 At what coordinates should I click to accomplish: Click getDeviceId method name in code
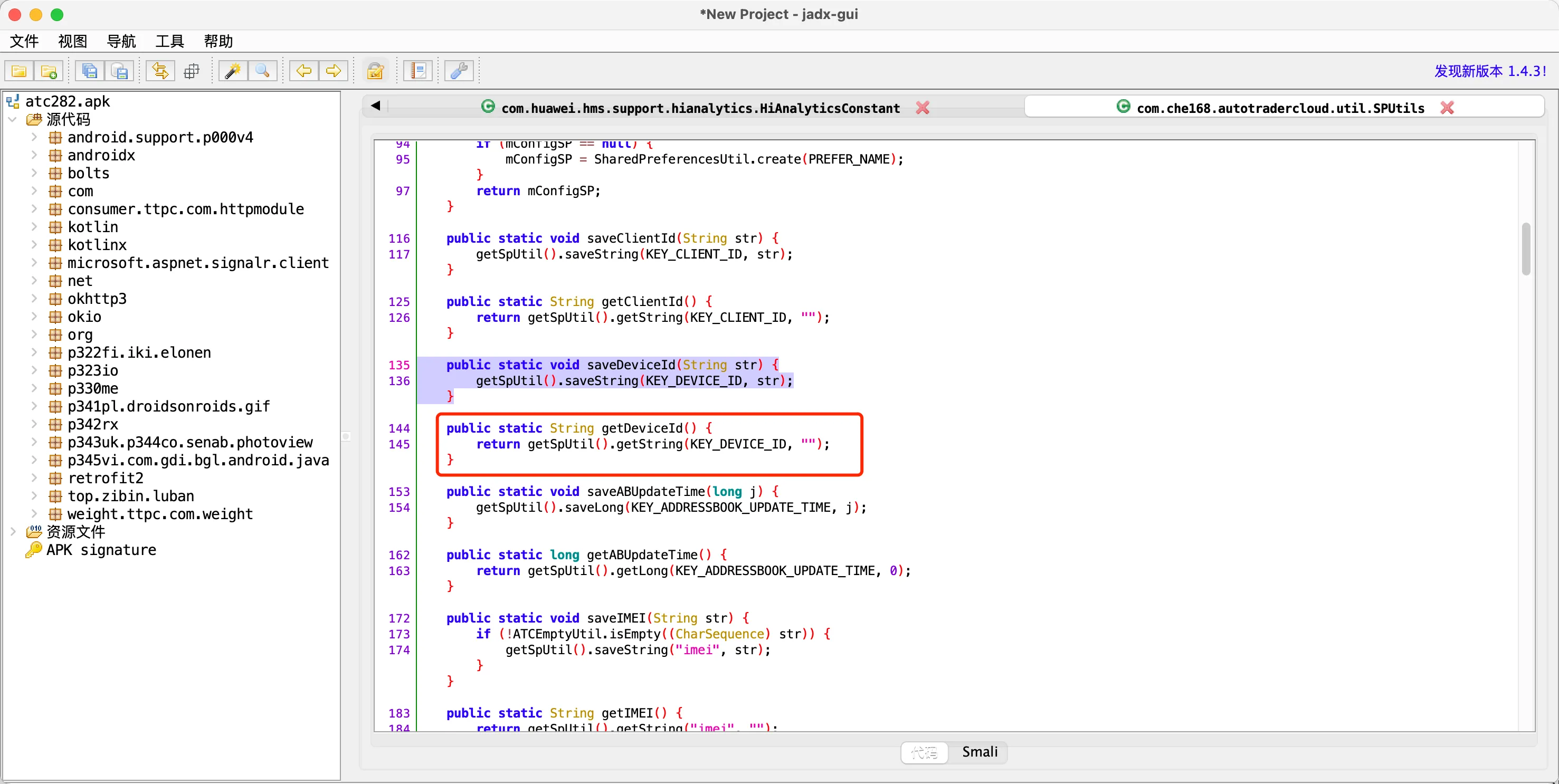[642, 428]
